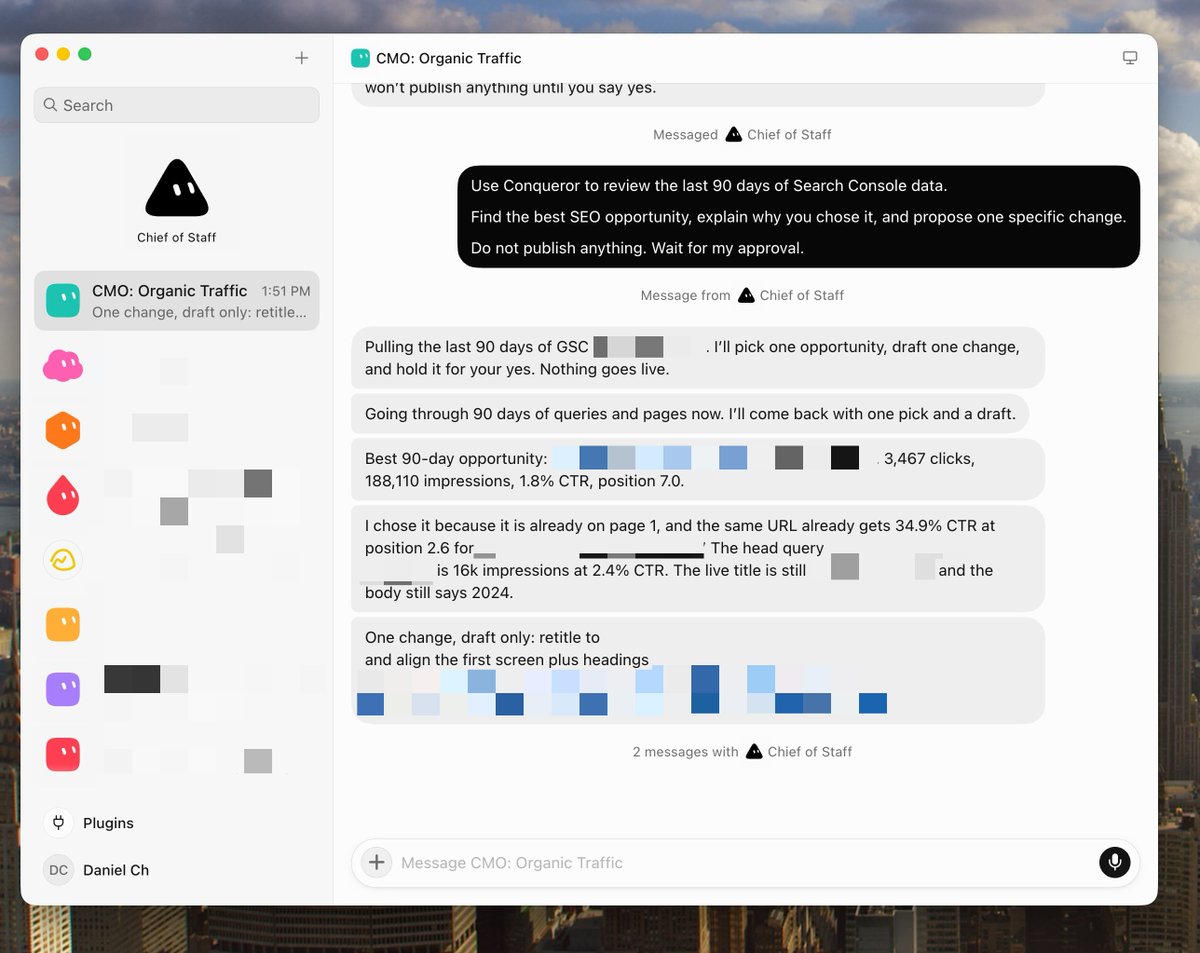Click the 'Pulling the last 90 days of GSC' message

pyautogui.click(x=697, y=358)
